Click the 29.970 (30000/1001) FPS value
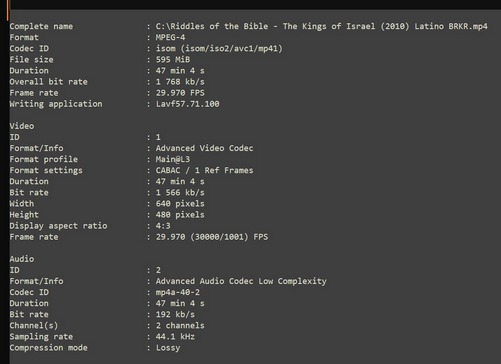501x364 pixels. [212, 237]
